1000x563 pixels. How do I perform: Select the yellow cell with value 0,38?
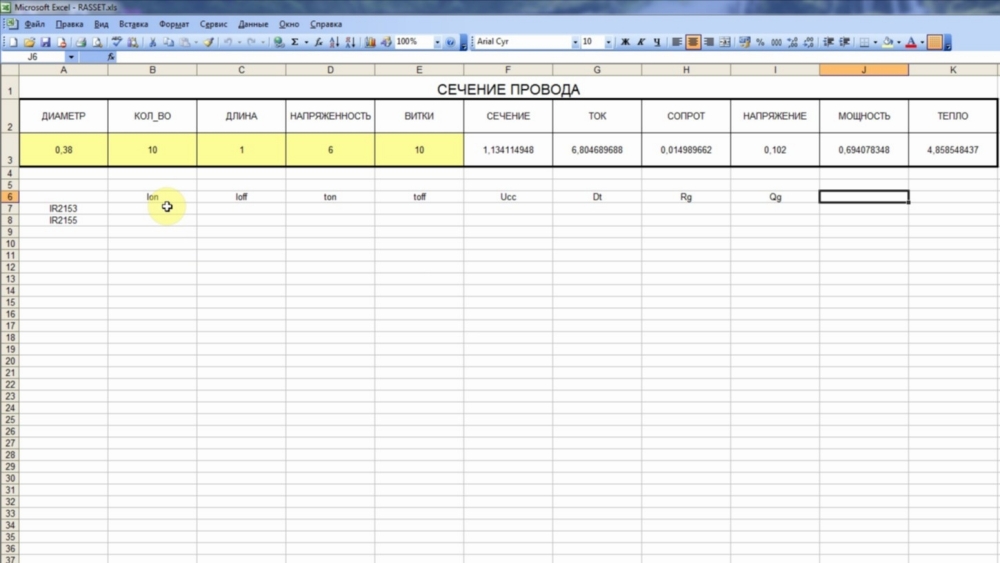pos(63,150)
